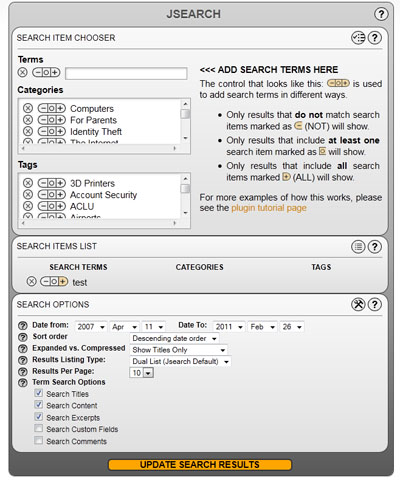
Task: Open the plugin tutorial page link
Action: [x=269, y=208]
